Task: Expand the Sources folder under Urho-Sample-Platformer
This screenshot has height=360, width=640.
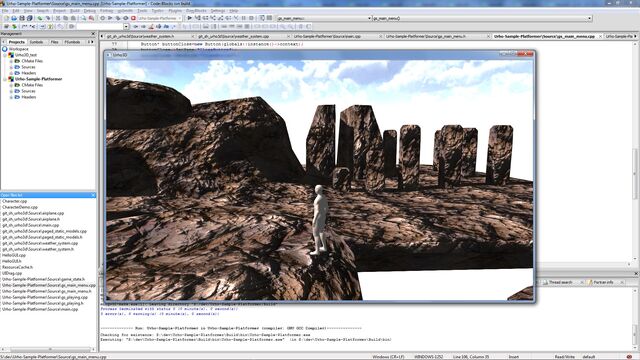Action: pyautogui.click(x=11, y=91)
